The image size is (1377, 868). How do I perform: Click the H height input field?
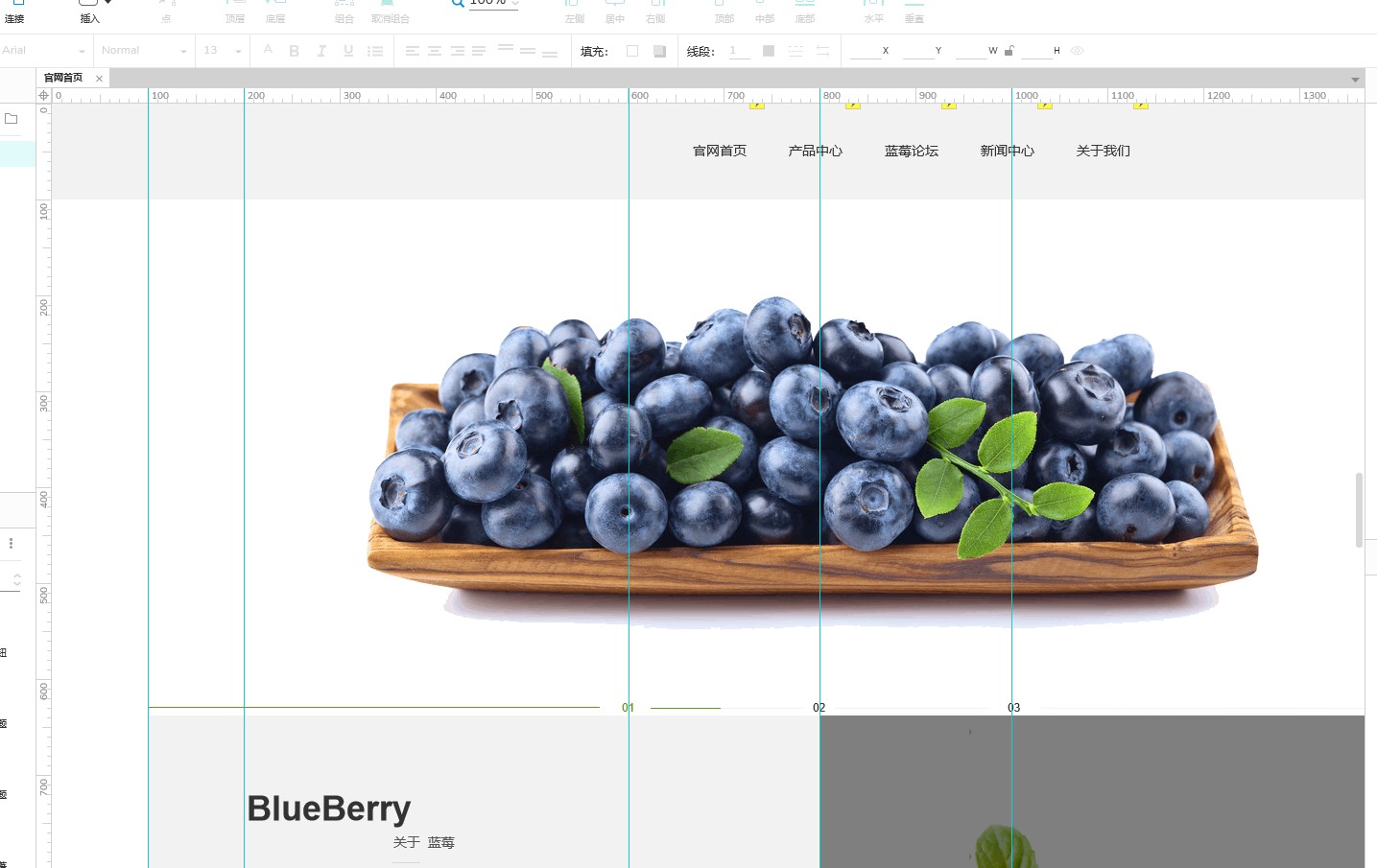pos(1036,51)
